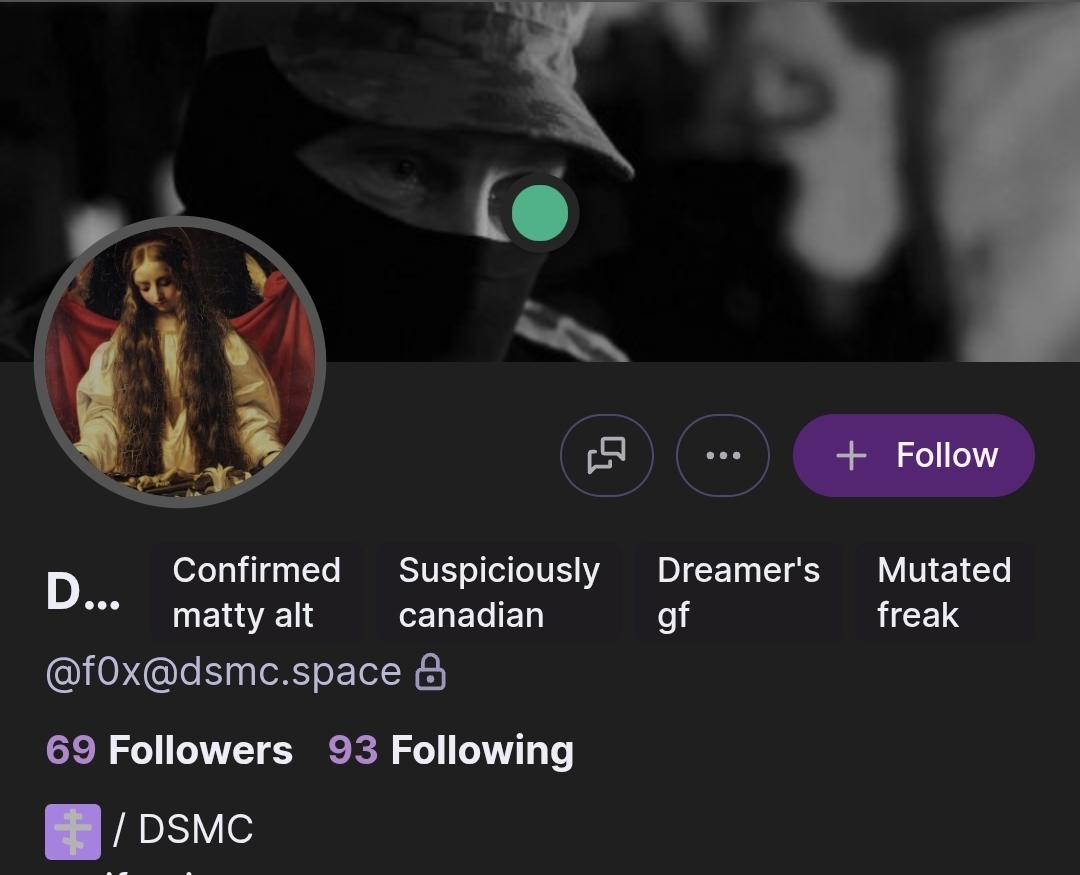The width and height of the screenshot is (1080, 875).
Task: Open the Followers label link
Action: [x=200, y=750]
